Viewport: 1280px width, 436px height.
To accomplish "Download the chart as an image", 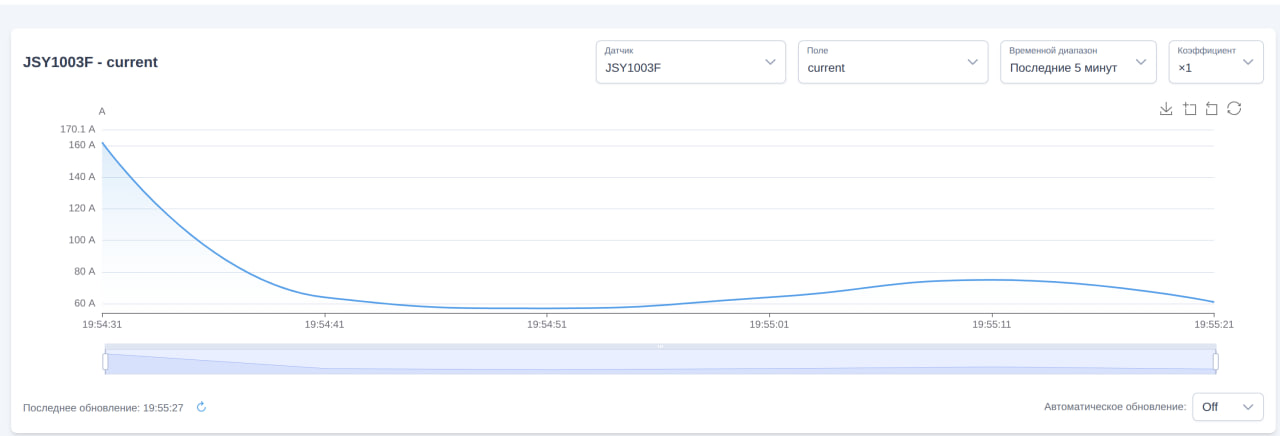I will coord(1166,109).
